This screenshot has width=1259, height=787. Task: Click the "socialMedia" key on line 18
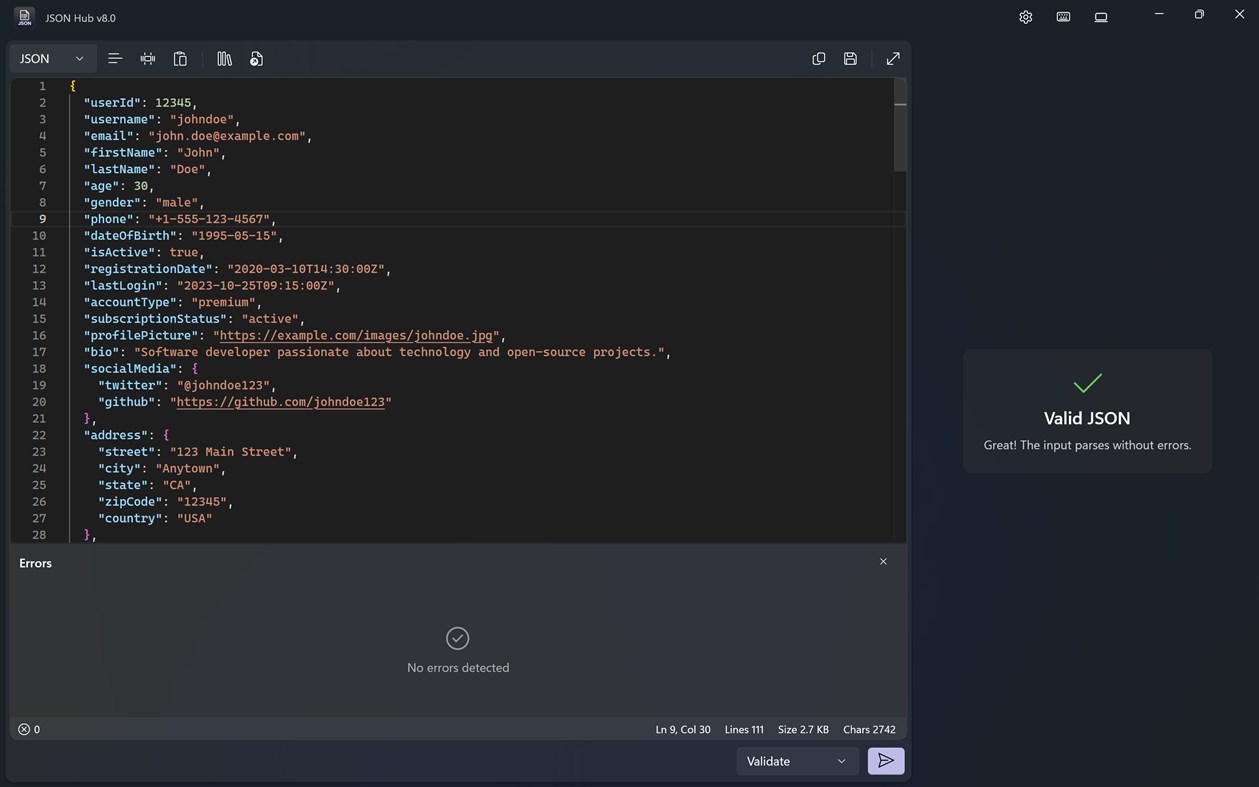[130, 369]
